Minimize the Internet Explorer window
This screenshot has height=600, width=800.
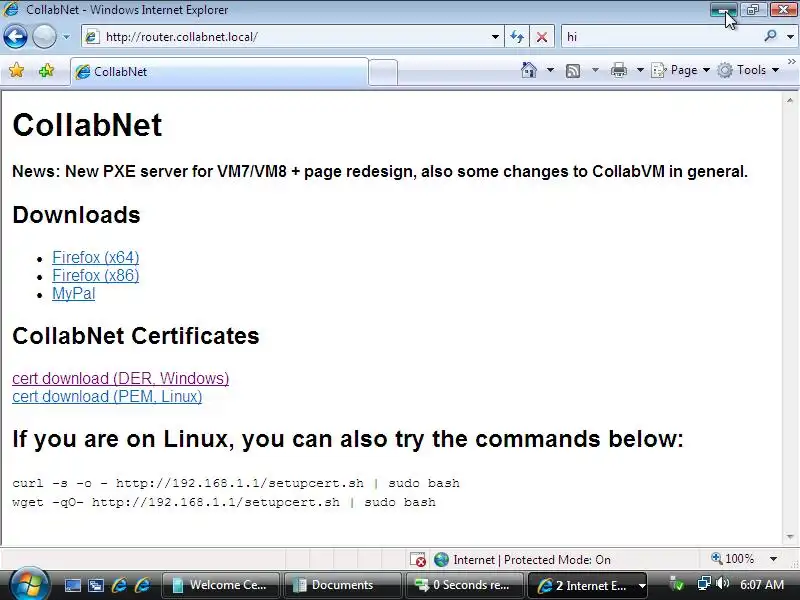[723, 10]
